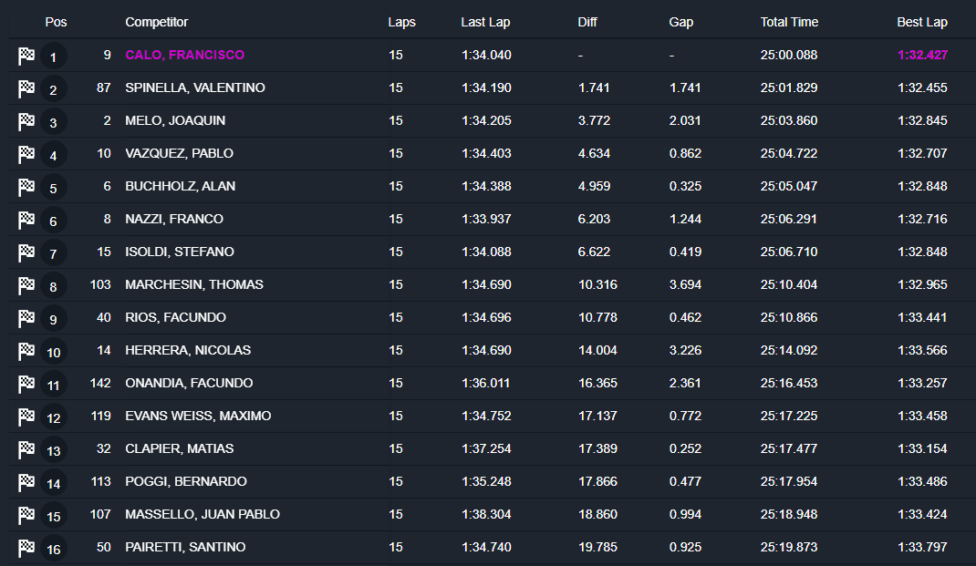The height and width of the screenshot is (566, 976).
Task: Click finish flag icon in MELO, JOAQUIN row
Action: 26,122
